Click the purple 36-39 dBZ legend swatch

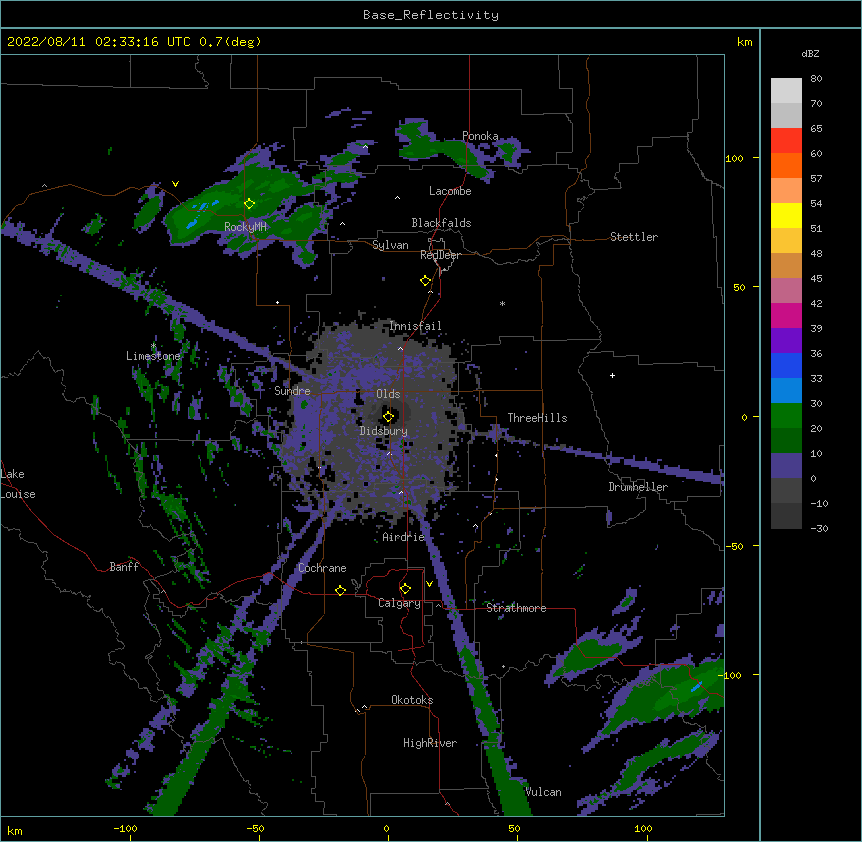(x=786, y=341)
